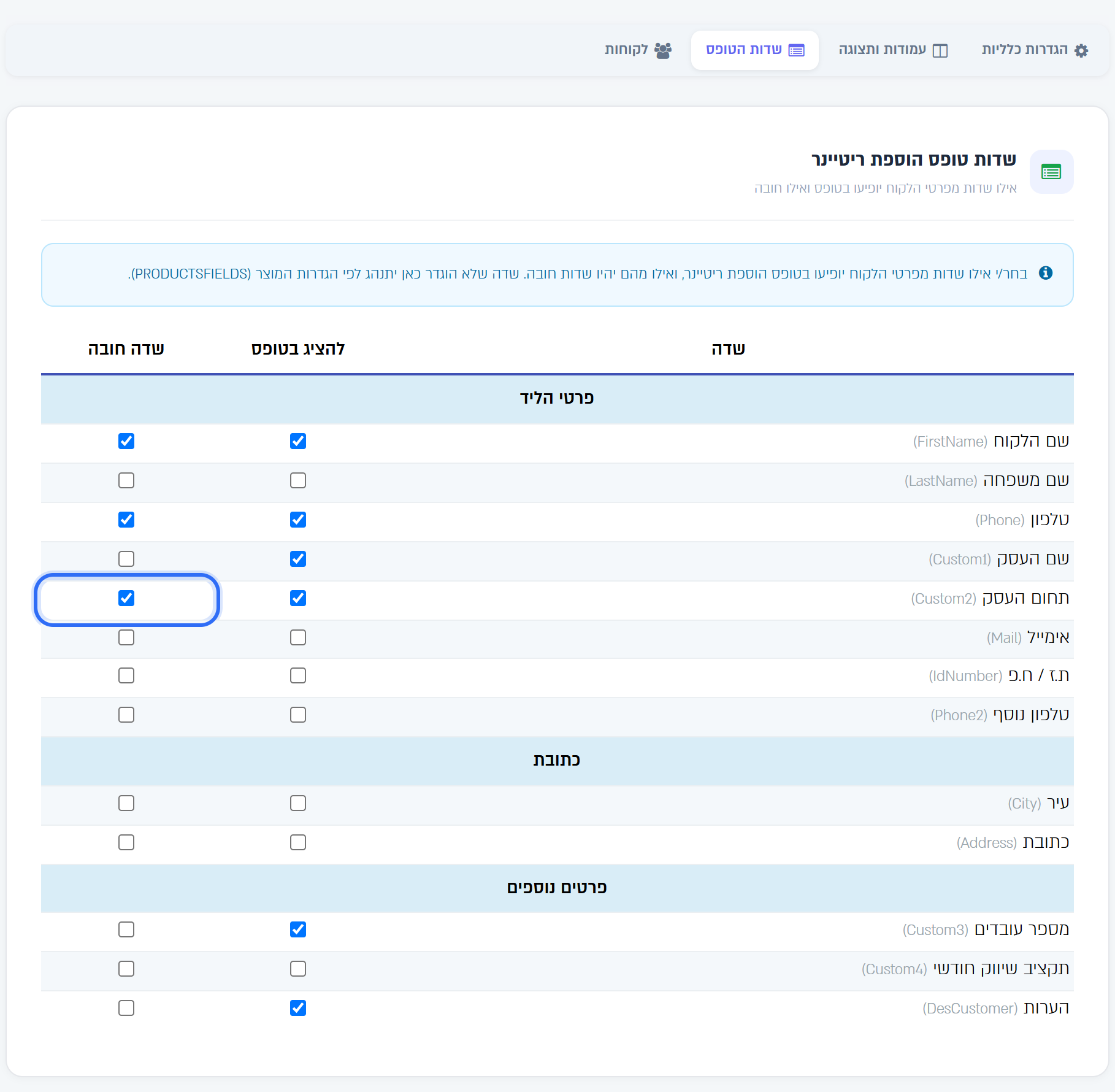Uncheck show-in-form for Custom1
This screenshot has height=1092, width=1115.
tap(298, 559)
